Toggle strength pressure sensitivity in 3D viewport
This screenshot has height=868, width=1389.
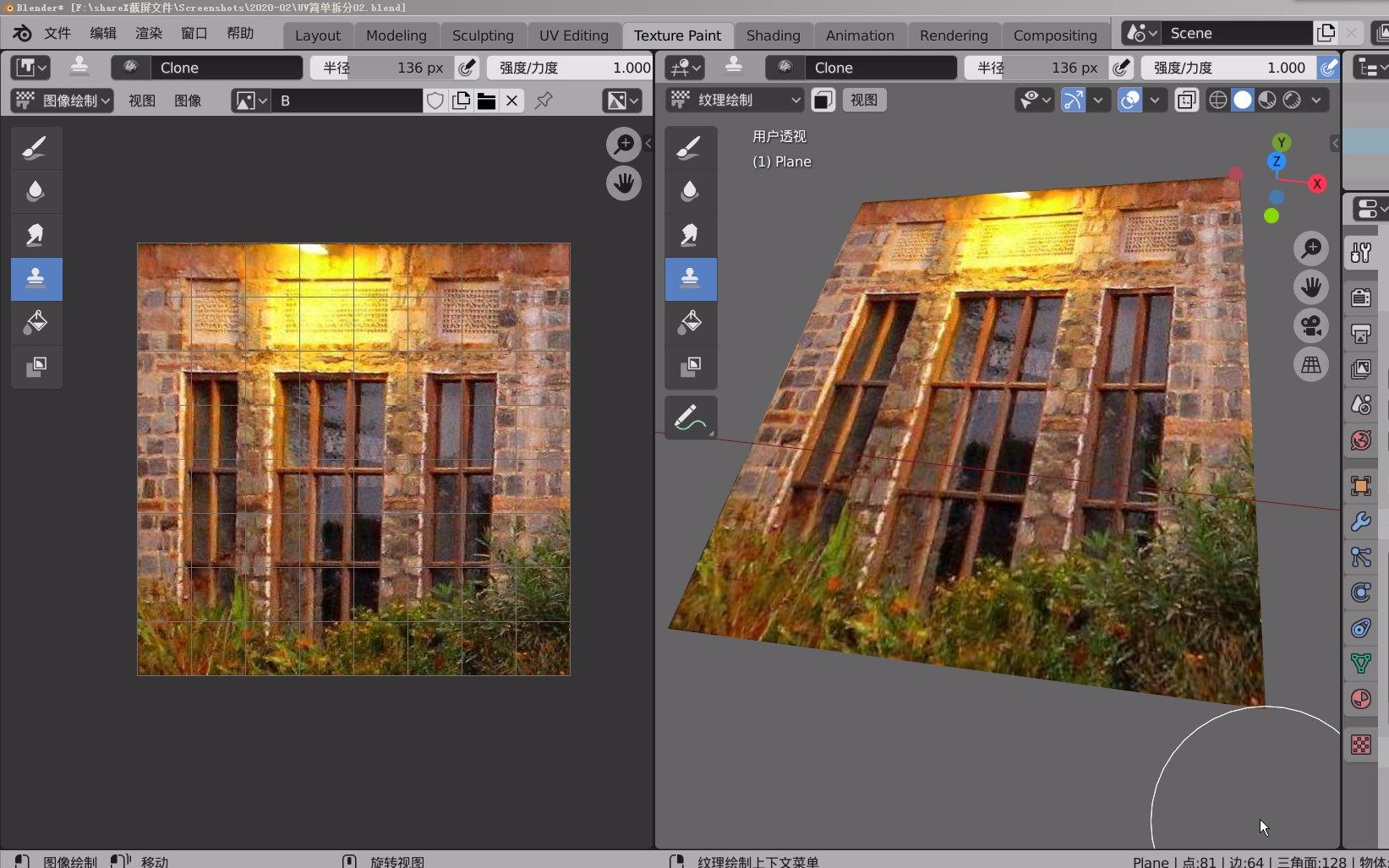1328,68
